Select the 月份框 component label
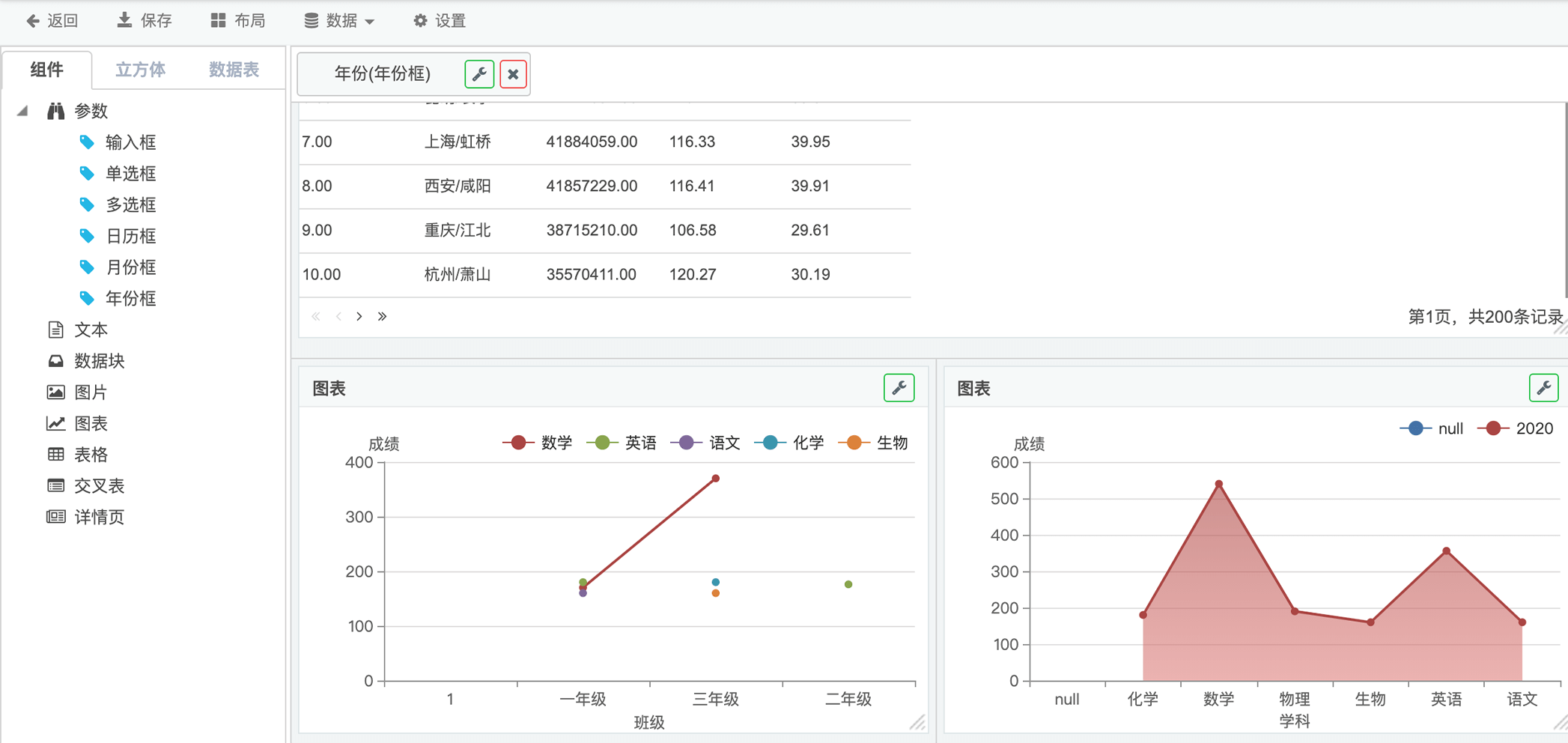 (131, 267)
